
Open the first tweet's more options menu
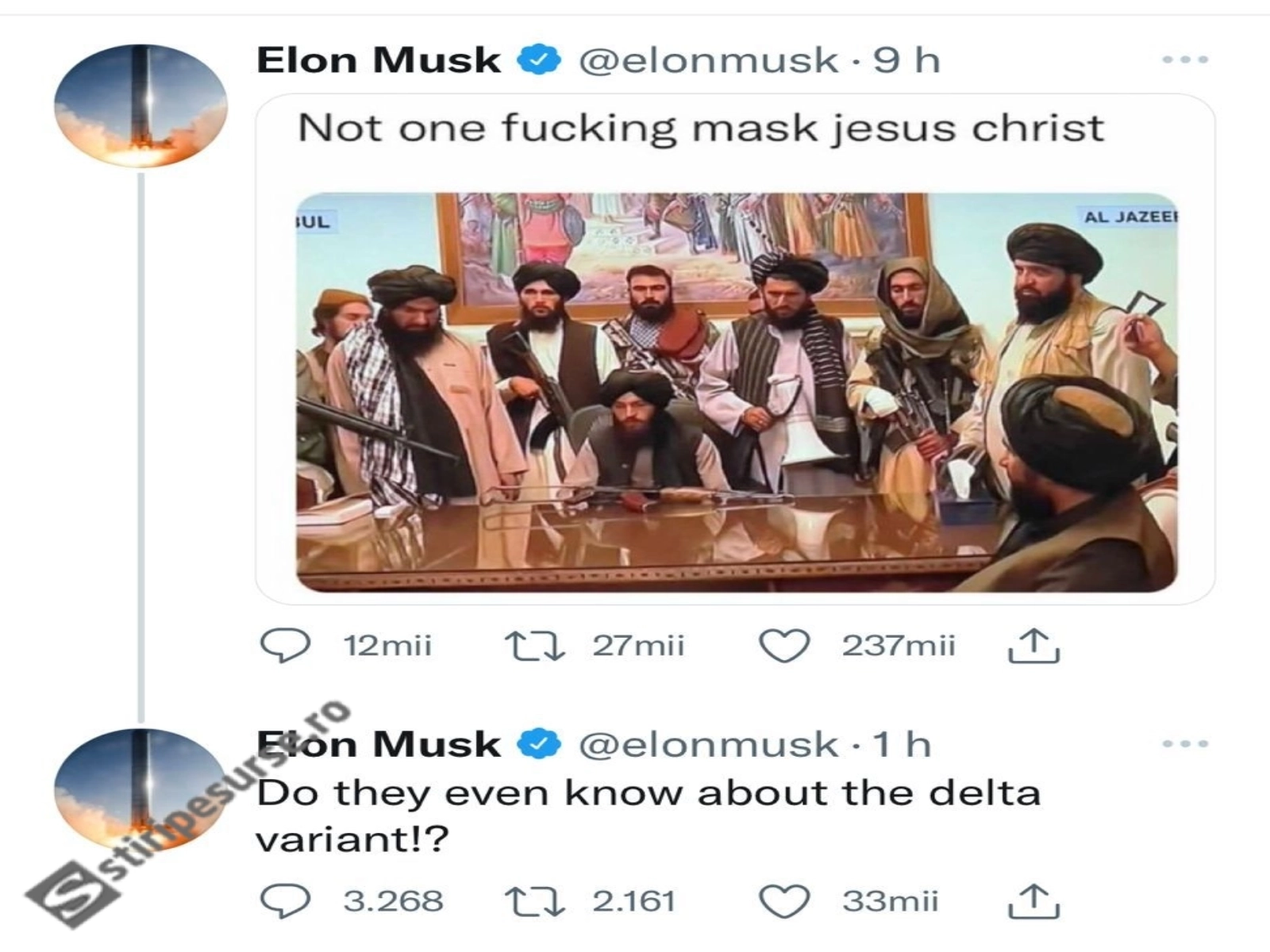coord(1184,59)
